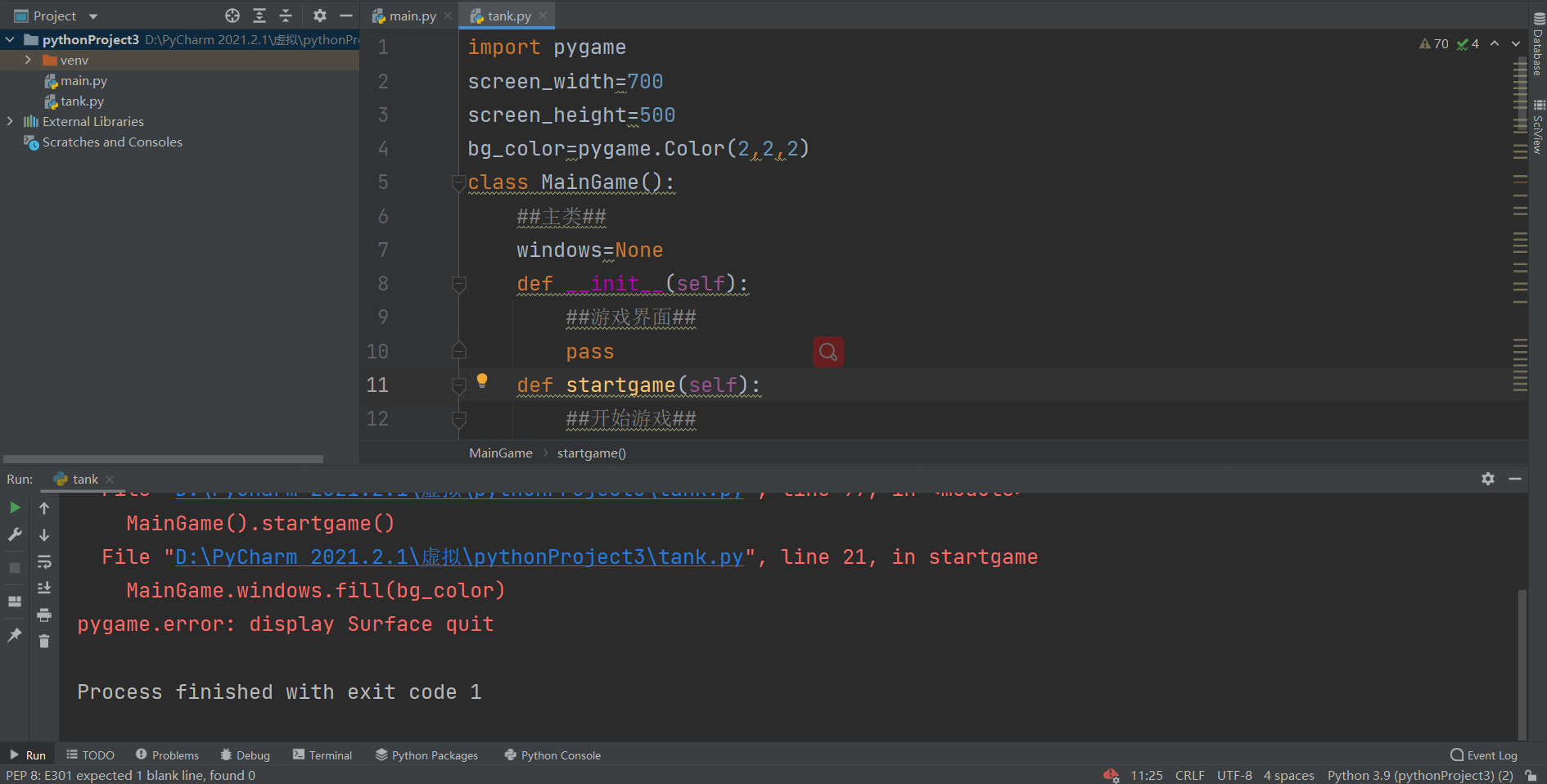Click startgame() in breadcrumb bar

click(x=591, y=453)
